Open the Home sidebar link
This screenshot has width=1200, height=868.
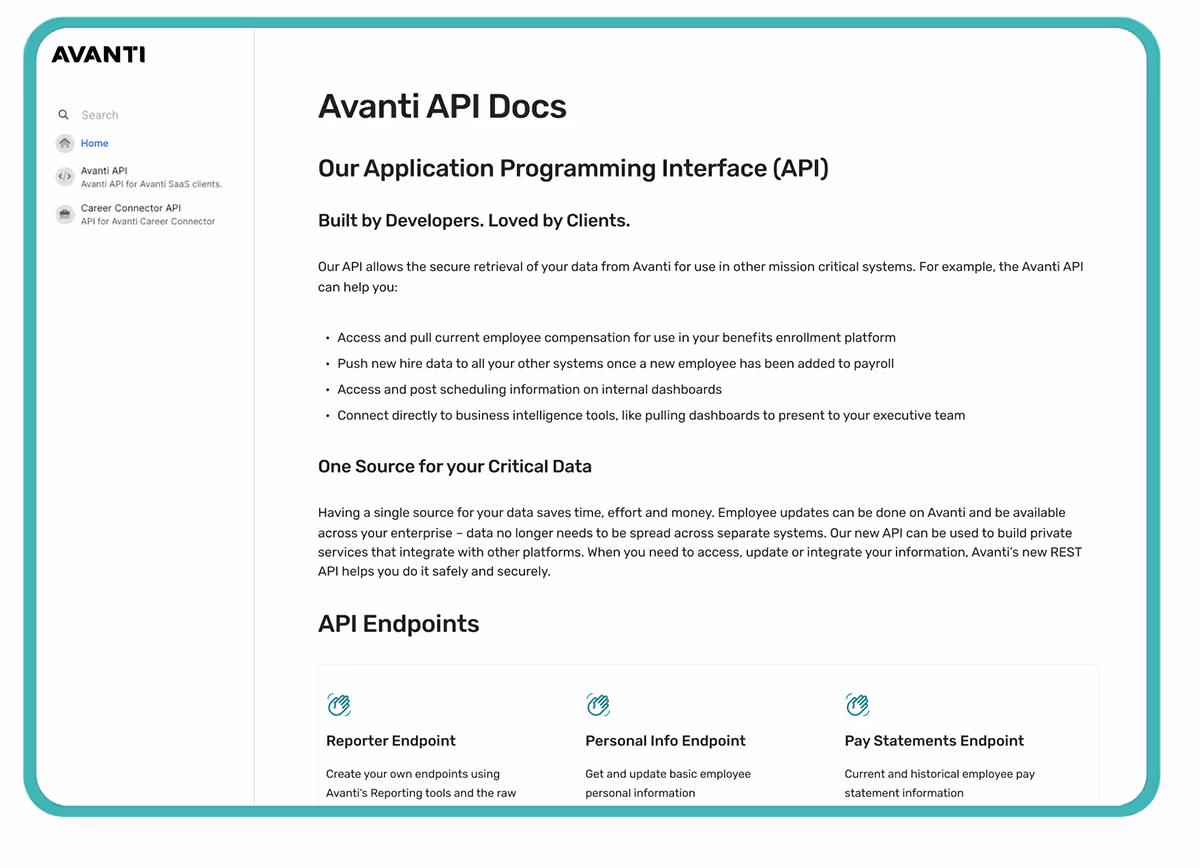(95, 143)
